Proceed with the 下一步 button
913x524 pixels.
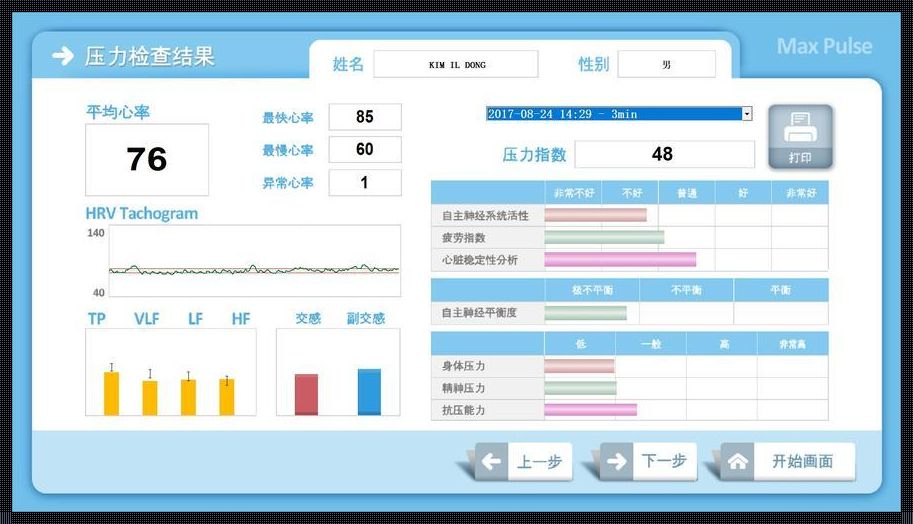point(648,462)
